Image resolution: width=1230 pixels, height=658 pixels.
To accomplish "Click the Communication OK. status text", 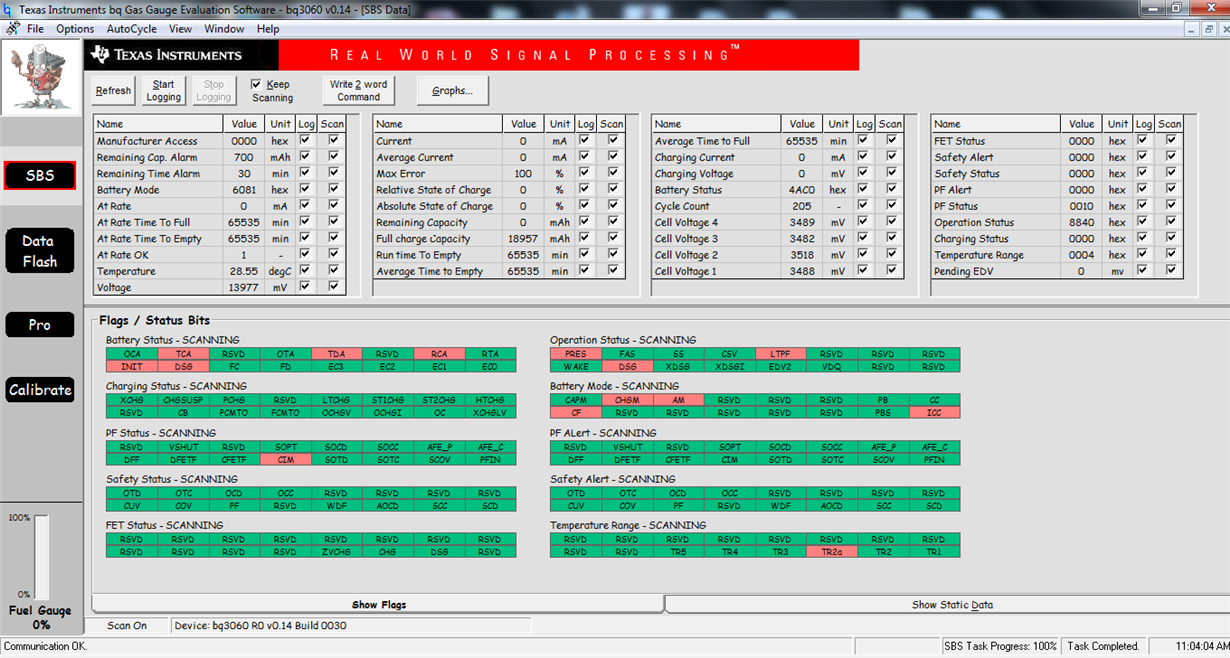I will click(x=46, y=646).
